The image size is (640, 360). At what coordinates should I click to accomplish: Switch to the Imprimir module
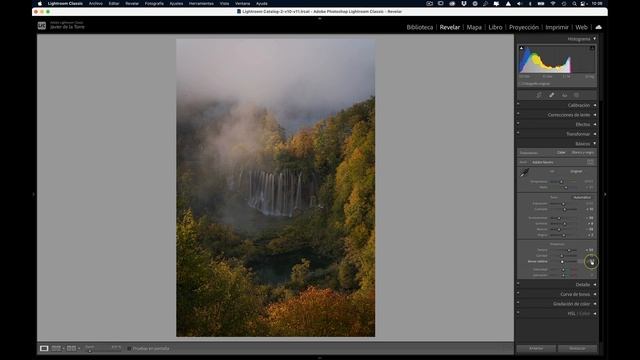tap(557, 27)
